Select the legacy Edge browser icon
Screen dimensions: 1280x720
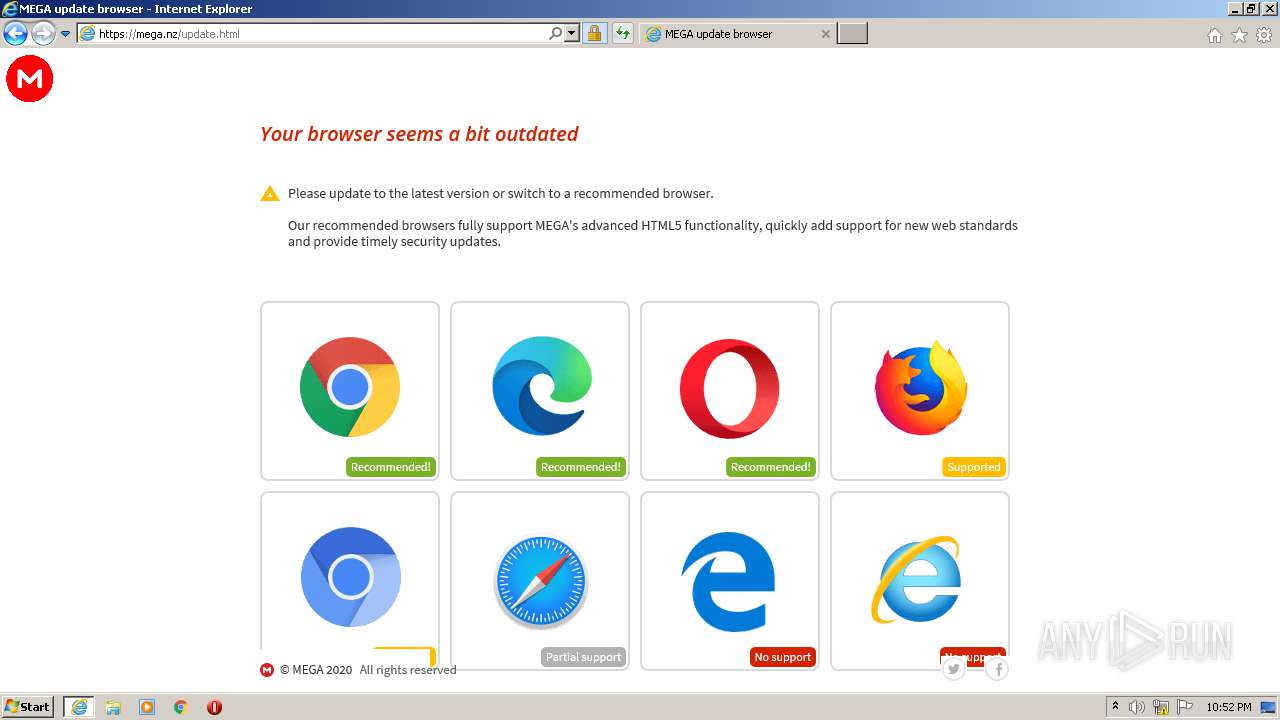[x=729, y=581]
